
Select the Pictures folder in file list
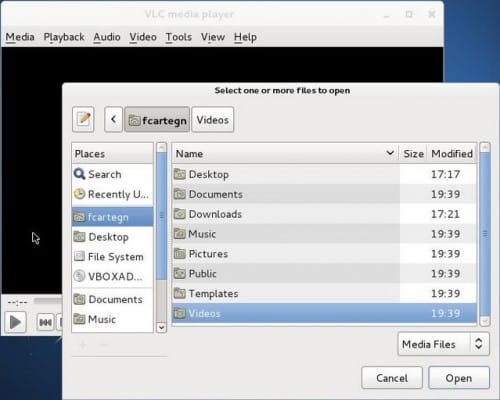coord(324,254)
